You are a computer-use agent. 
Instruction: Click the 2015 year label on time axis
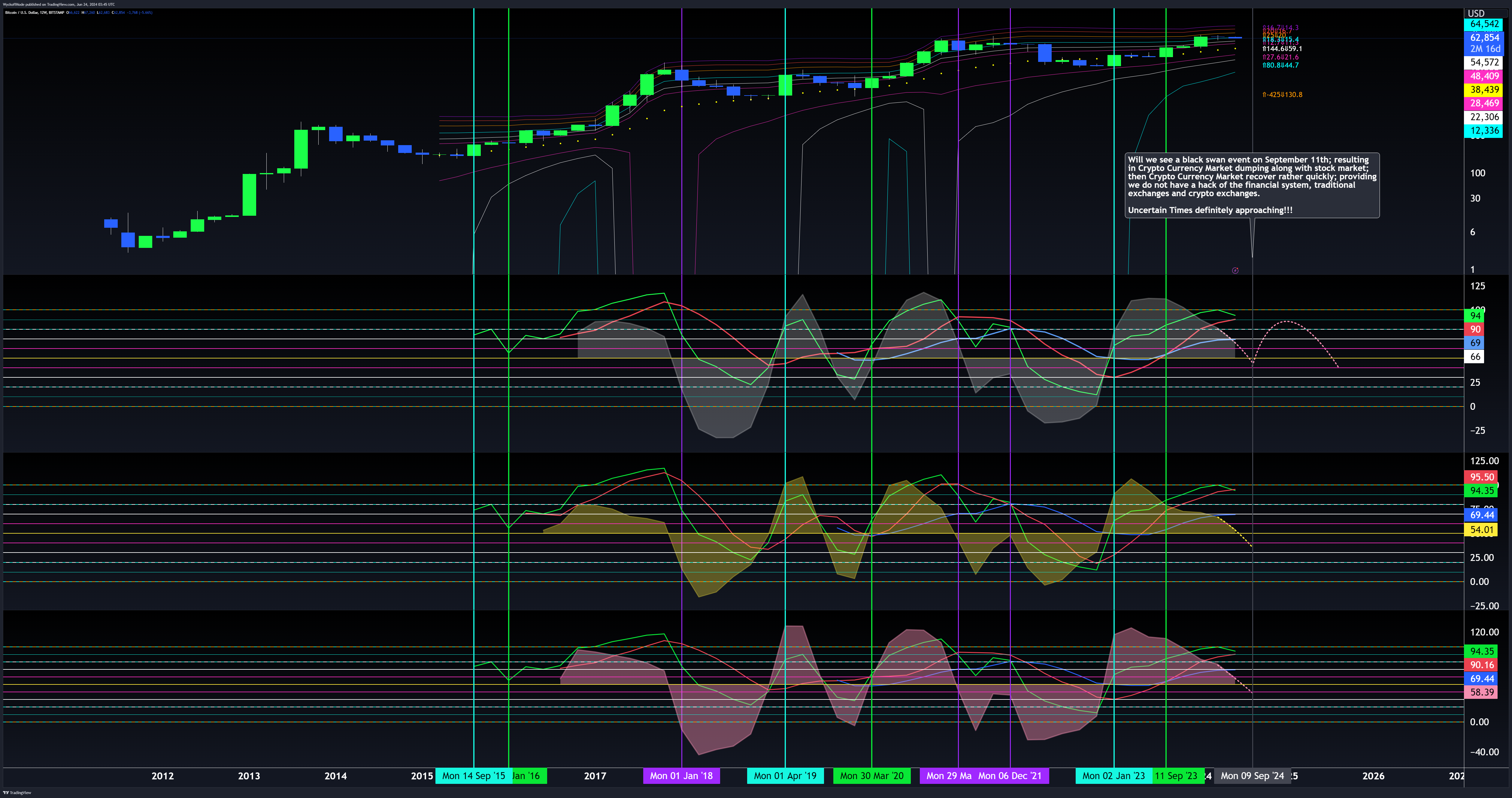pyautogui.click(x=422, y=776)
